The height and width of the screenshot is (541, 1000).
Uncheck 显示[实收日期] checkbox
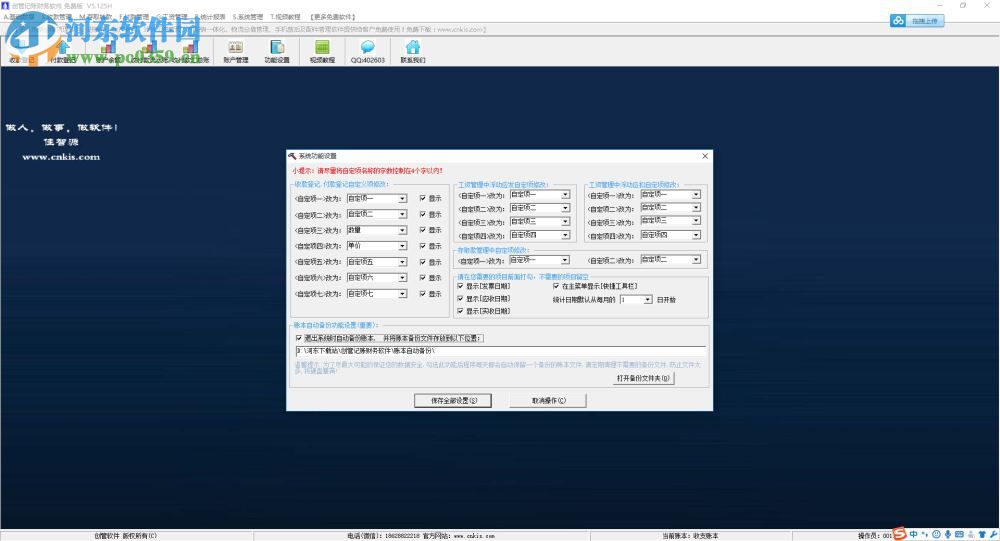tap(460, 311)
